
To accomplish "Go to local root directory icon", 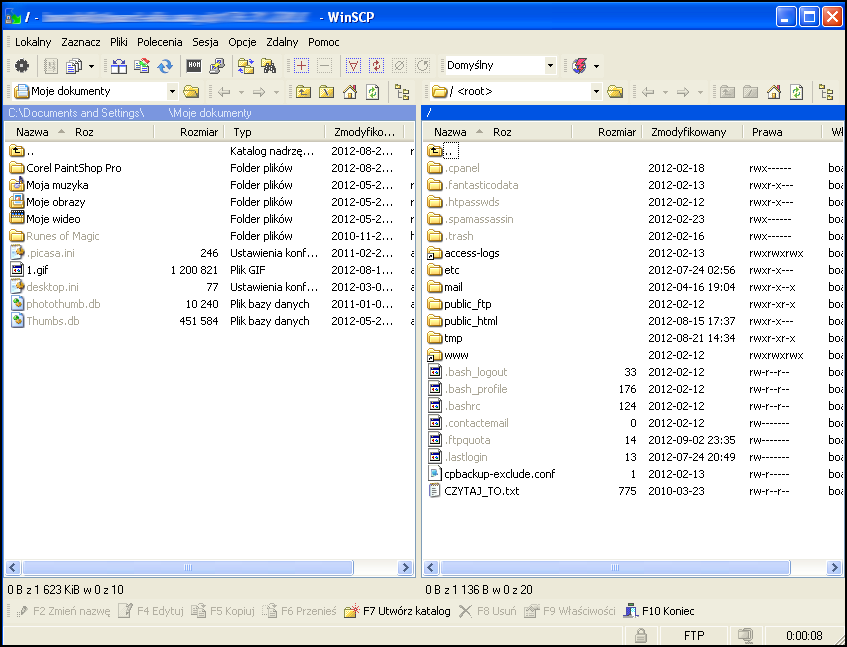I will (x=326, y=92).
